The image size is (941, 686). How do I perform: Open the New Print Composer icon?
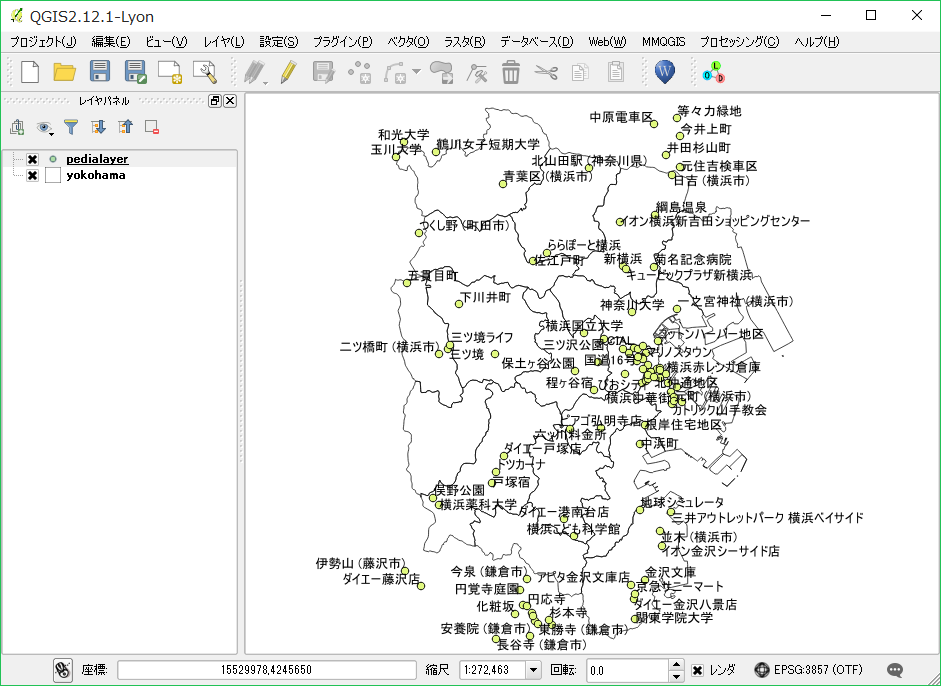[x=170, y=71]
